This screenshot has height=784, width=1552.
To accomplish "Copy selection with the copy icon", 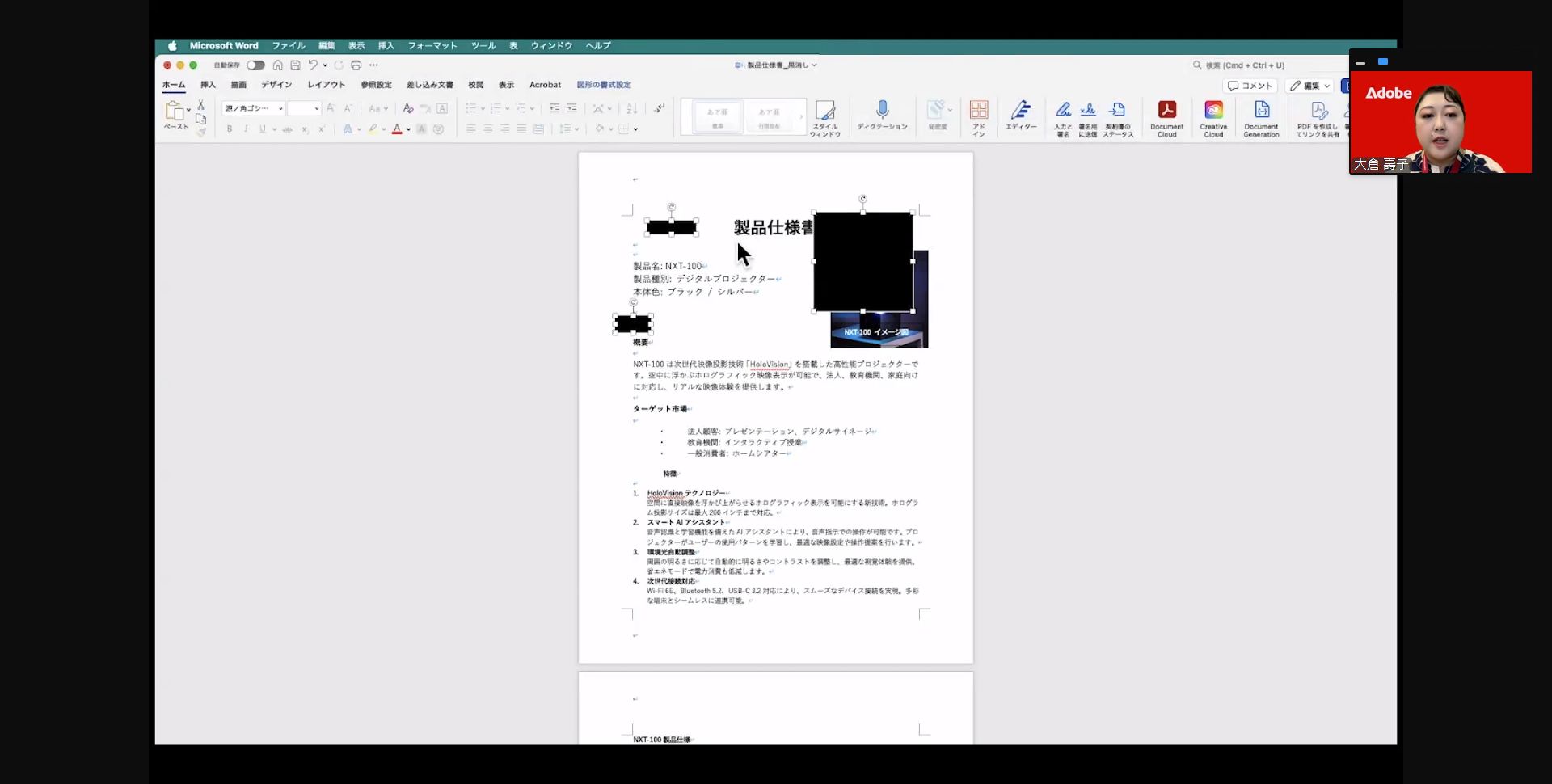I will [201, 119].
